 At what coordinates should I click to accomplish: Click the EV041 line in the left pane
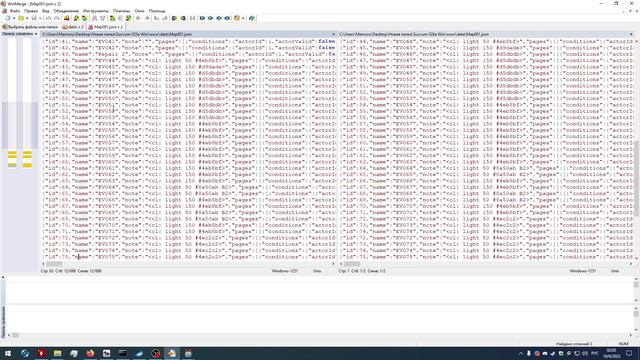[x=188, y=42]
